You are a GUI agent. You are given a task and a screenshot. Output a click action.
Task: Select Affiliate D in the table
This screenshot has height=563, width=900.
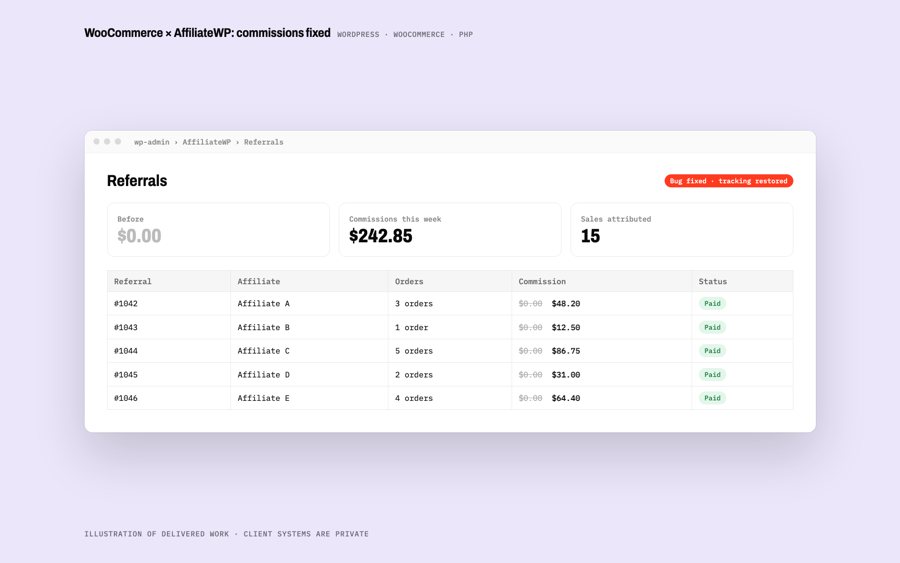pyautogui.click(x=263, y=375)
